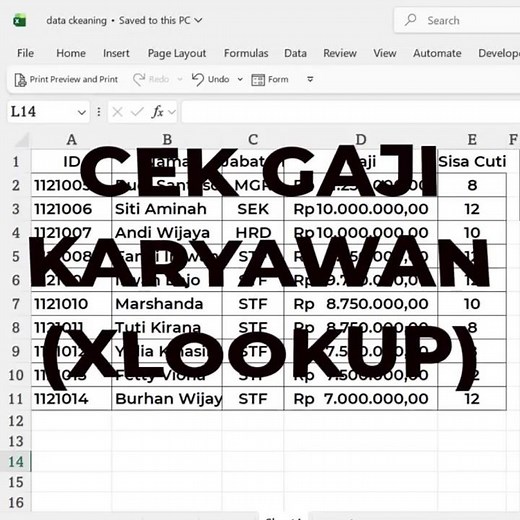Click Siti Aminah's Sisa Cuti value 12
The height and width of the screenshot is (520, 520).
pos(472,209)
